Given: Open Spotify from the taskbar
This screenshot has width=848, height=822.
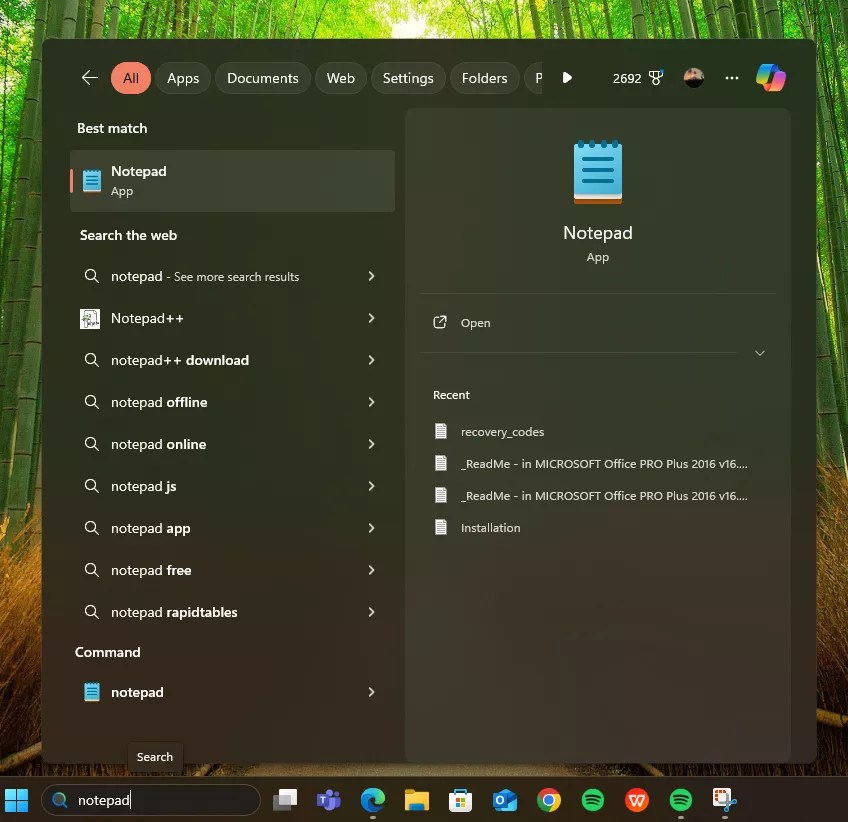Looking at the screenshot, I should pyautogui.click(x=592, y=800).
